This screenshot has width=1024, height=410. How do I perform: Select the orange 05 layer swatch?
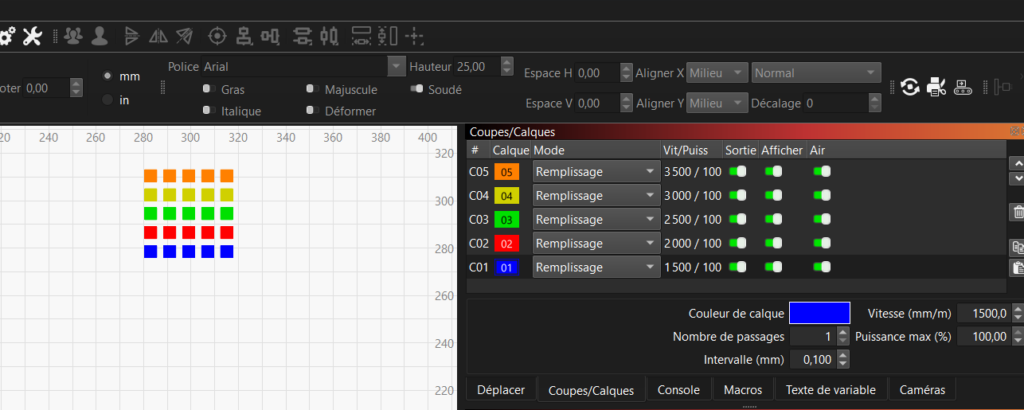(506, 172)
